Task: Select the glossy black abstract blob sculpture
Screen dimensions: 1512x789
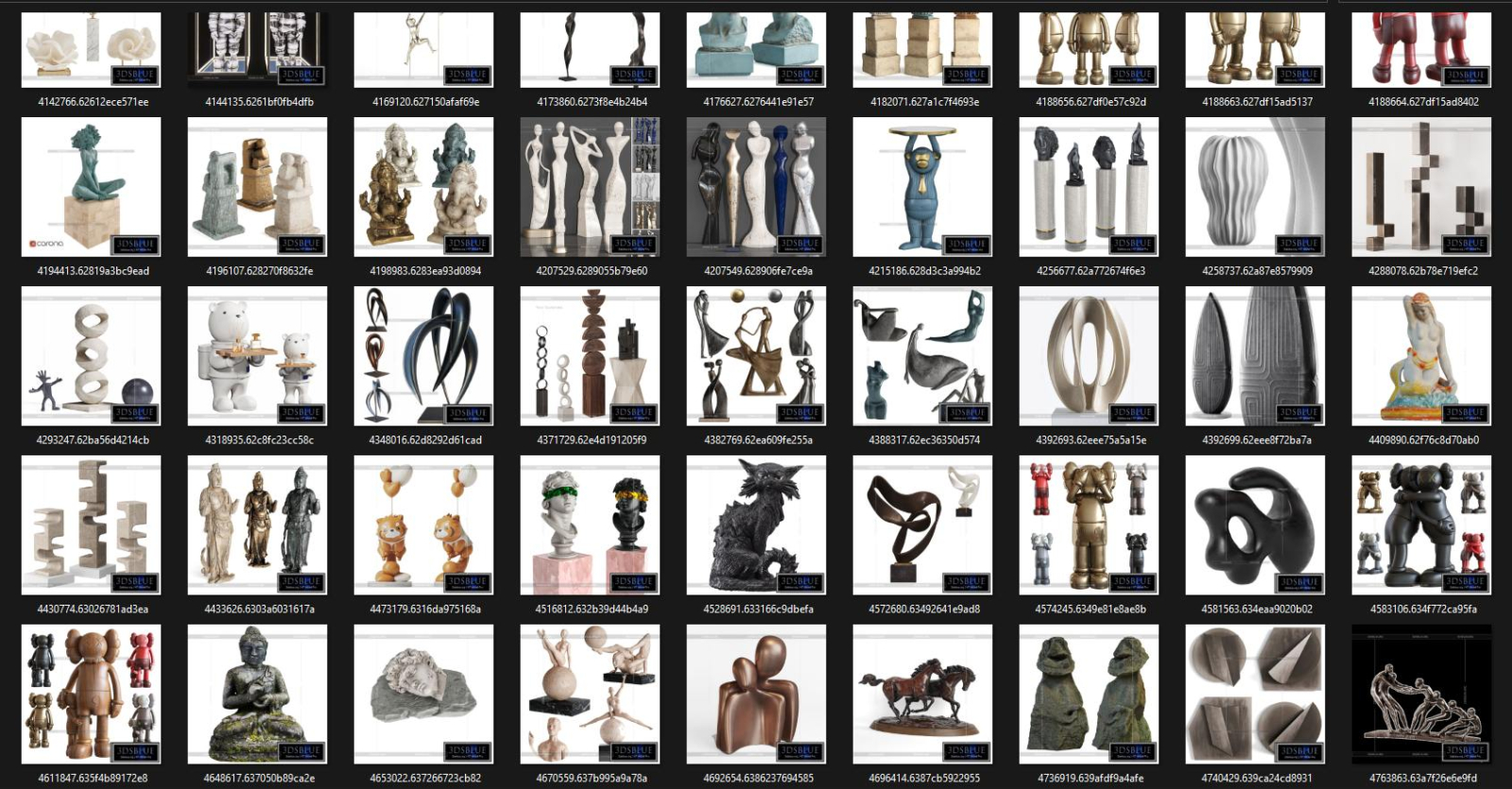Action: [x=1255, y=525]
